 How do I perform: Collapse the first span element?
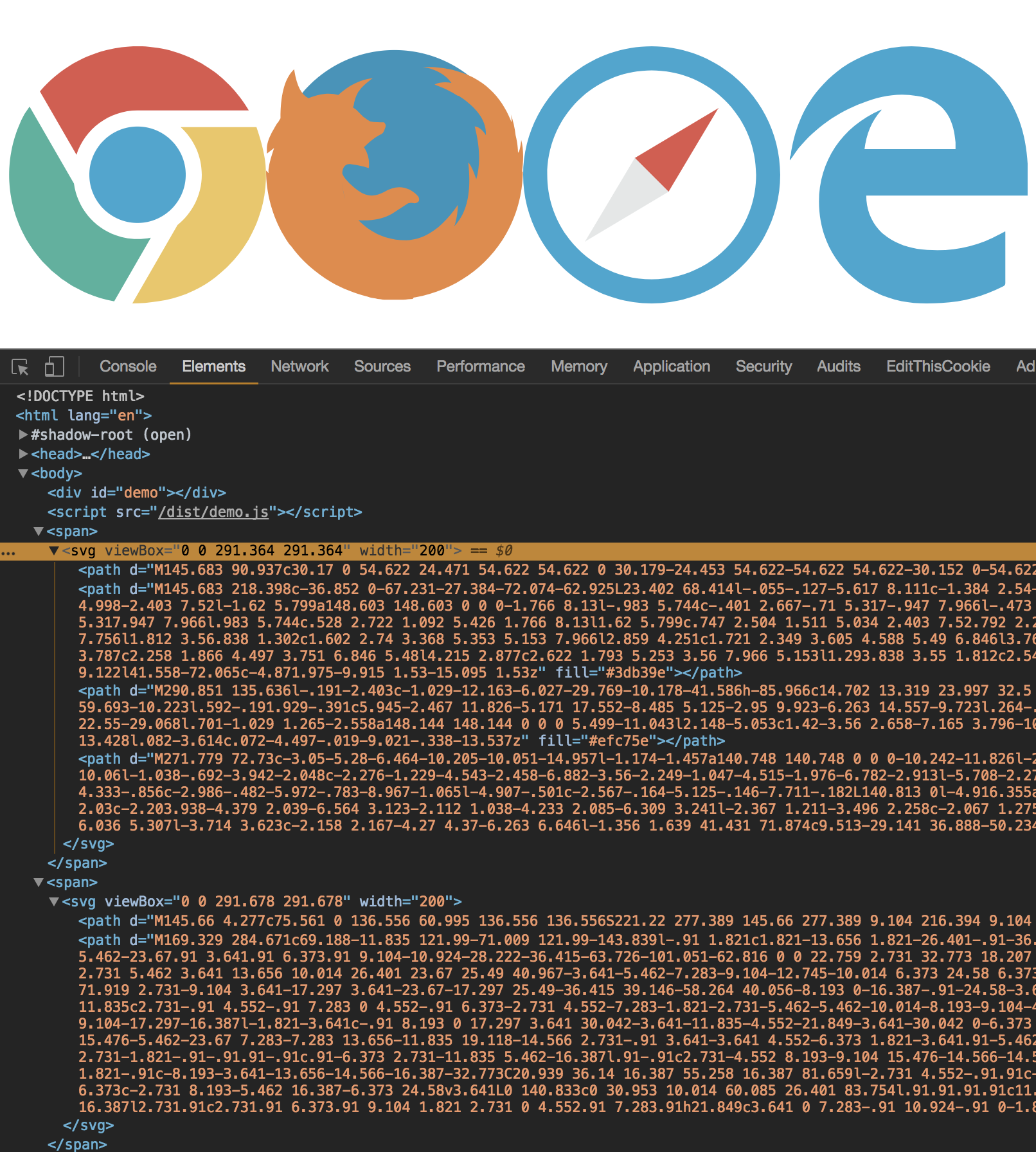coord(39,531)
